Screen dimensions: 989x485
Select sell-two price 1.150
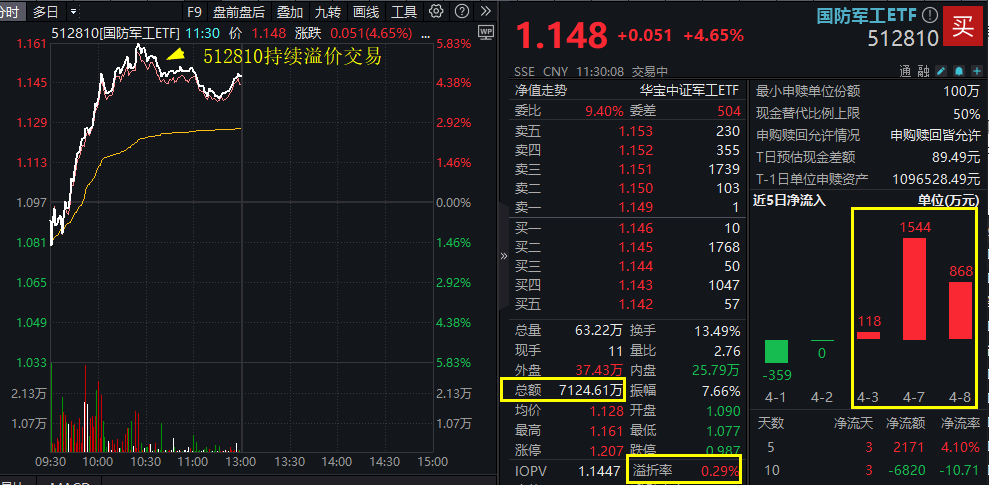pos(635,188)
